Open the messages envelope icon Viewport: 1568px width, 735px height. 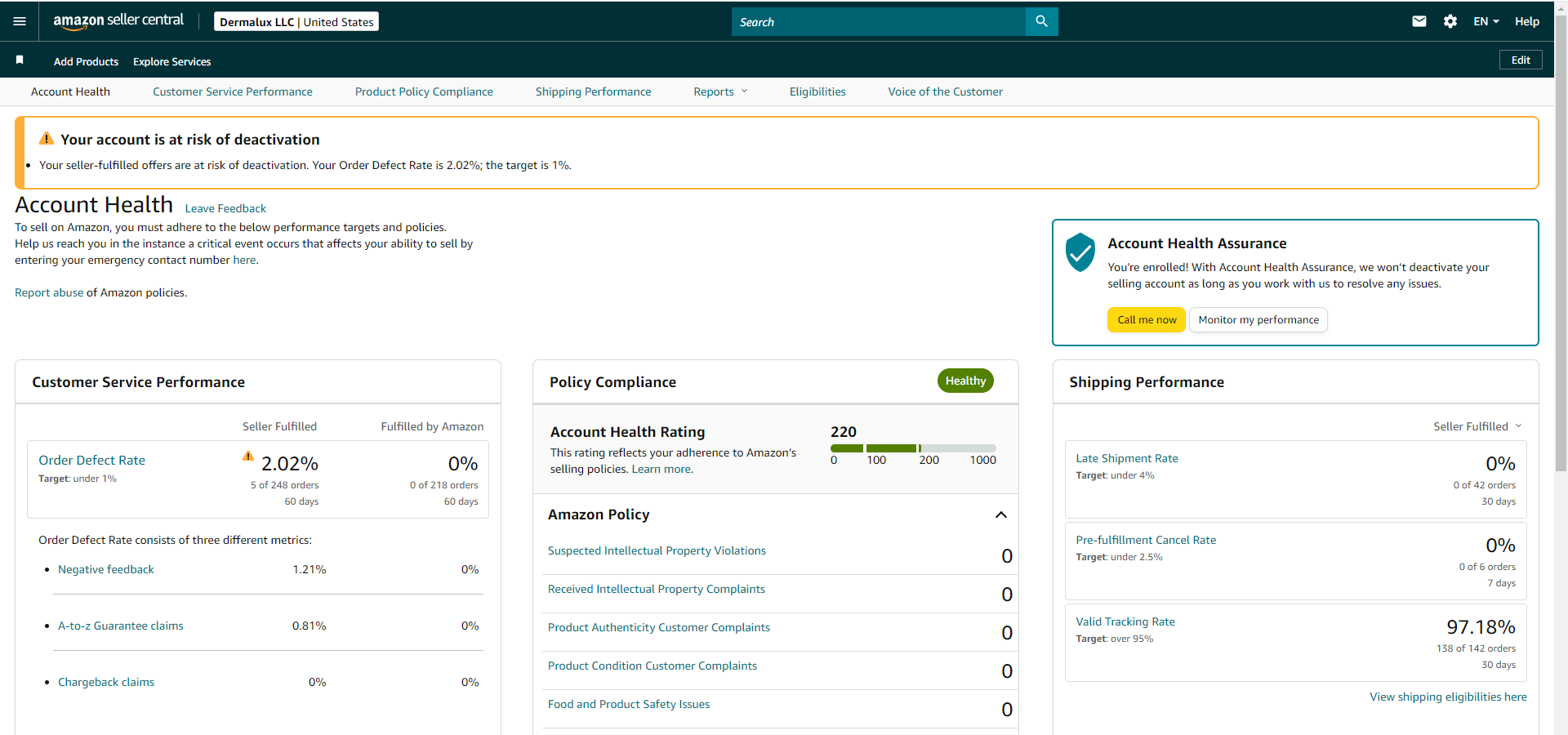(1419, 21)
